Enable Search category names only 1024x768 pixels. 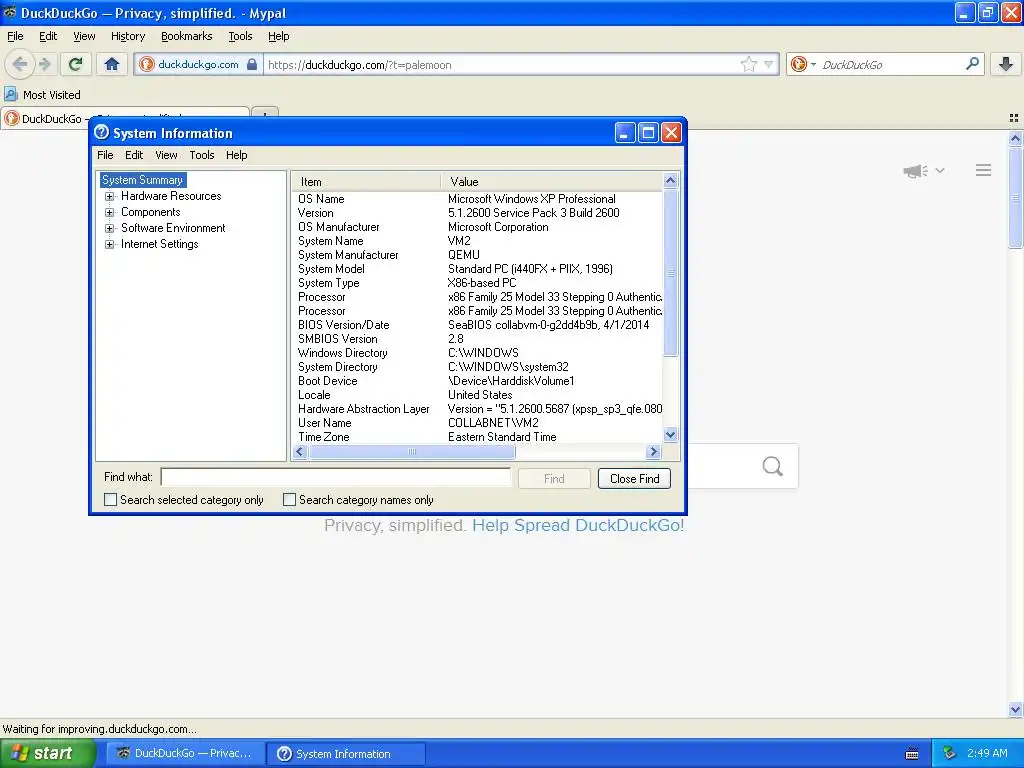[289, 500]
